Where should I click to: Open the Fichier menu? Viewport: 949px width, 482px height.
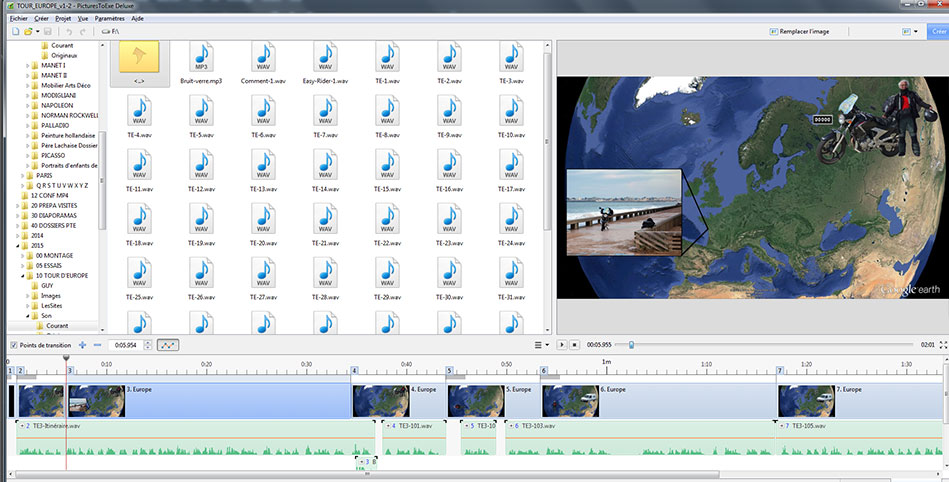18,18
